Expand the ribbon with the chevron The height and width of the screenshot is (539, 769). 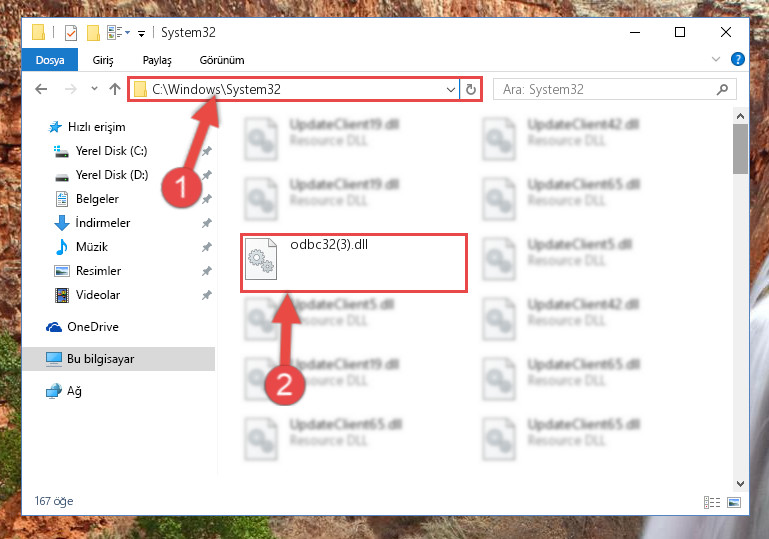coord(716,59)
